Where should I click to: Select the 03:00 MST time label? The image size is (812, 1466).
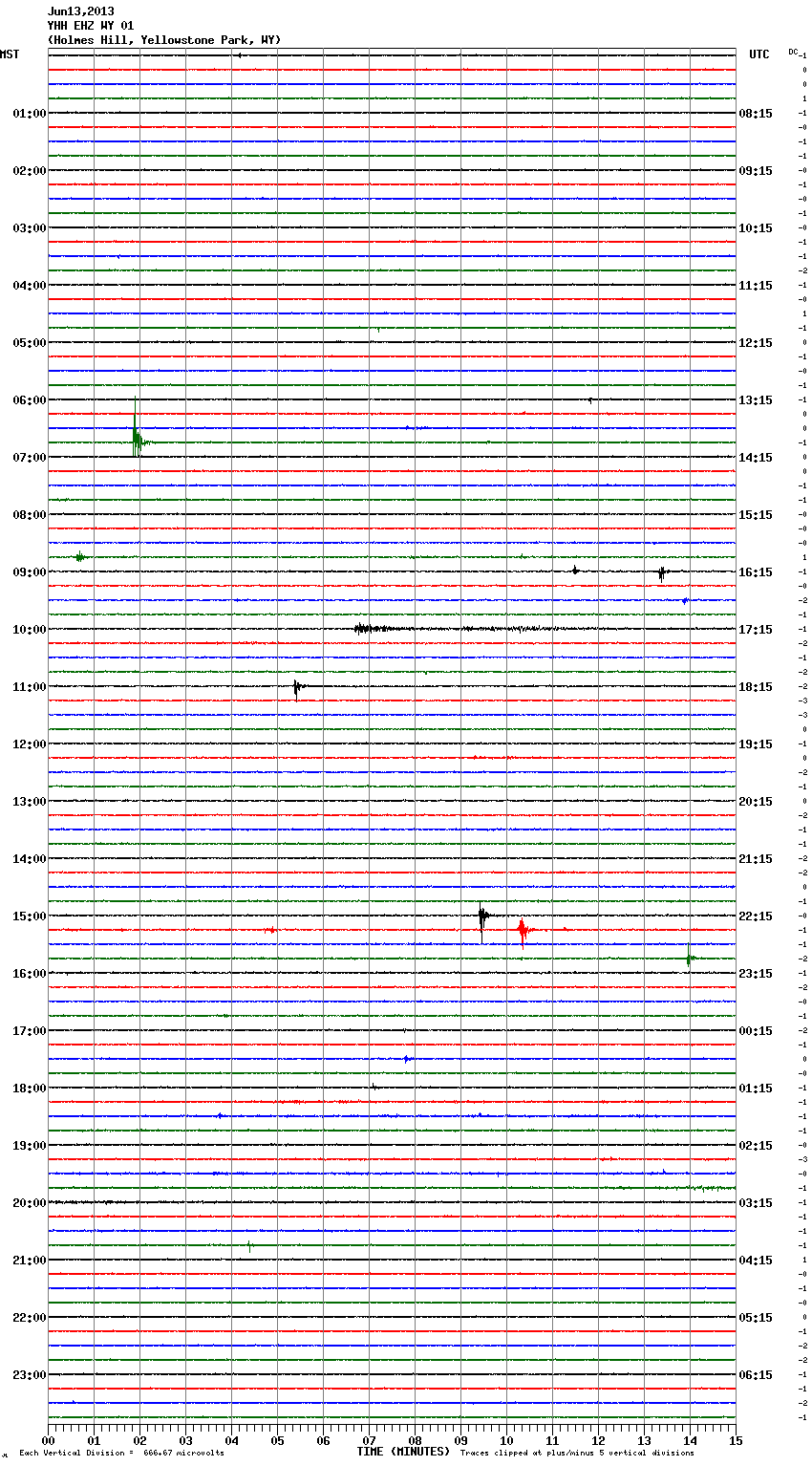(x=29, y=228)
